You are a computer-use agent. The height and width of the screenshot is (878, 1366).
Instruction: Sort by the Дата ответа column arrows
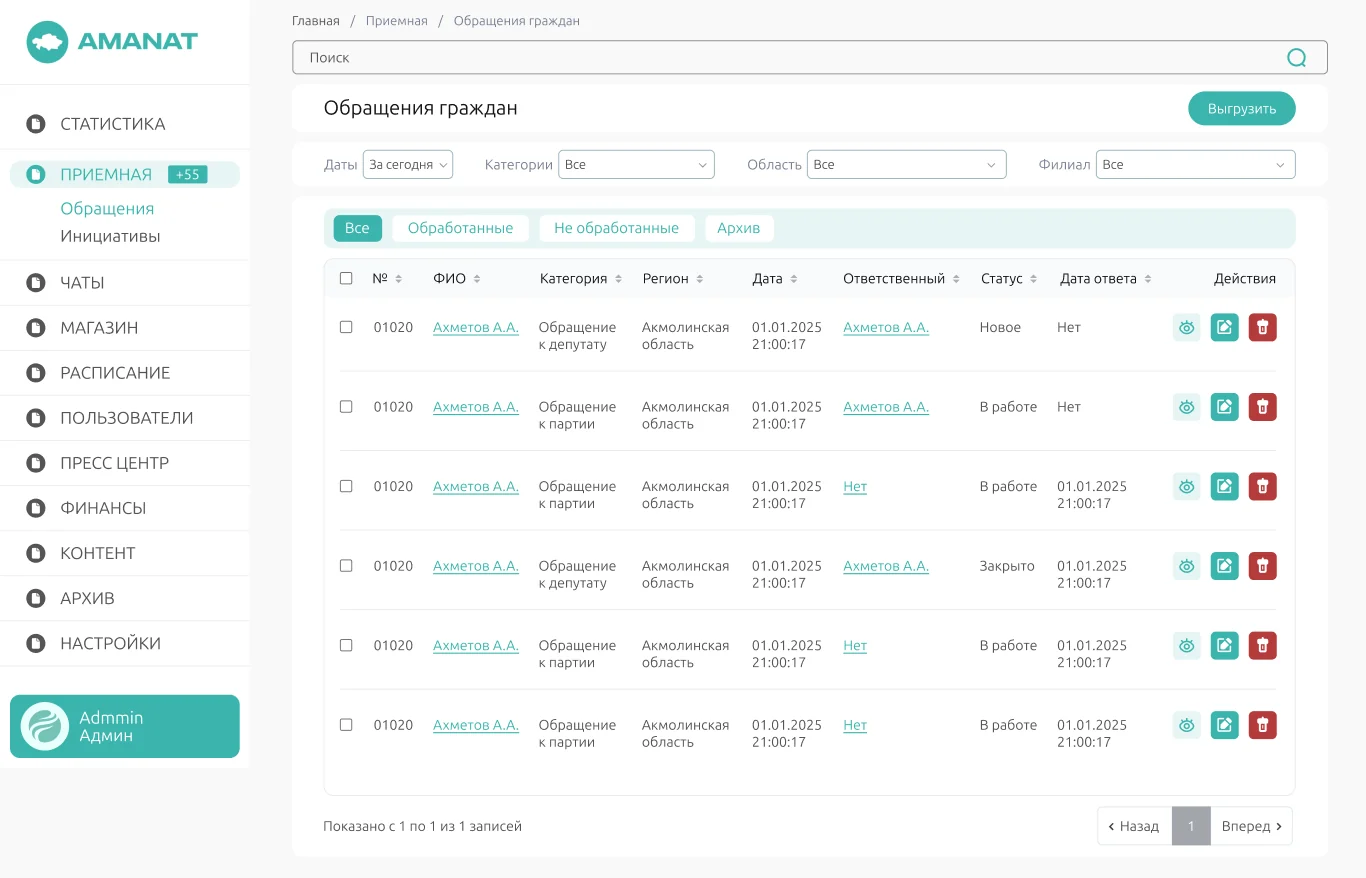[1148, 279]
